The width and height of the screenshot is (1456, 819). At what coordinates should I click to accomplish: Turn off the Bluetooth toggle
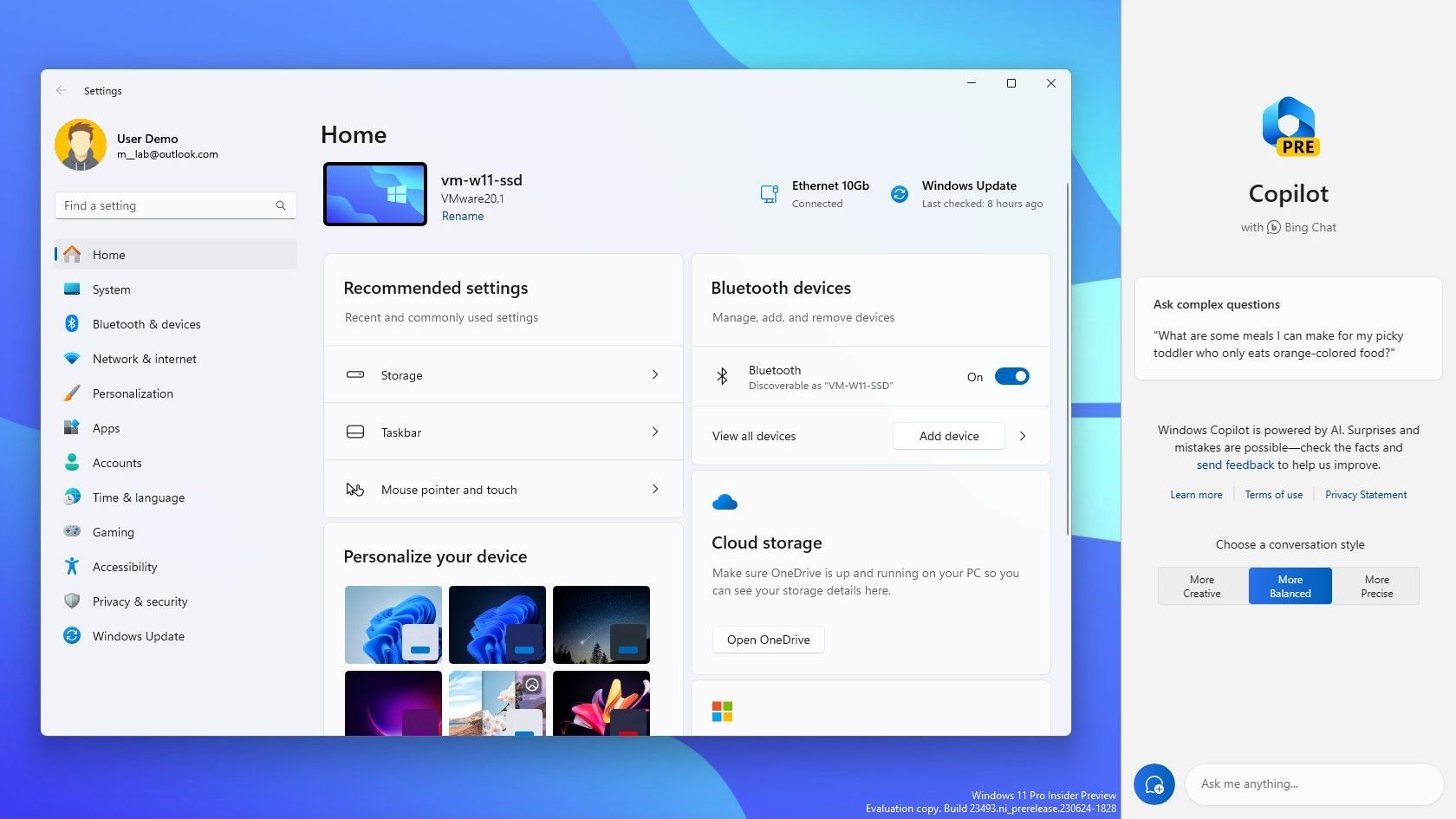click(1011, 376)
